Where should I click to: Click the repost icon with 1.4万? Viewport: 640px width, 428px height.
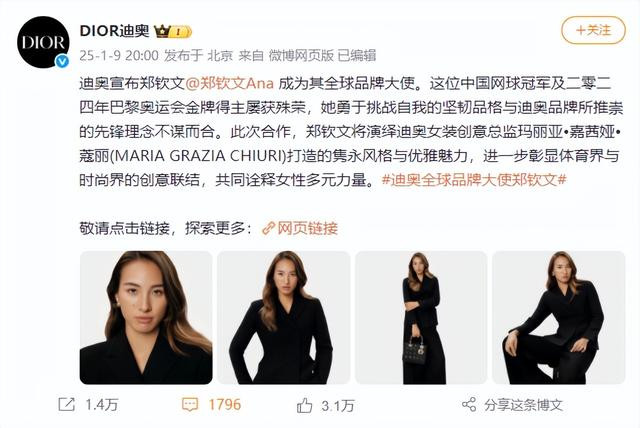point(67,404)
